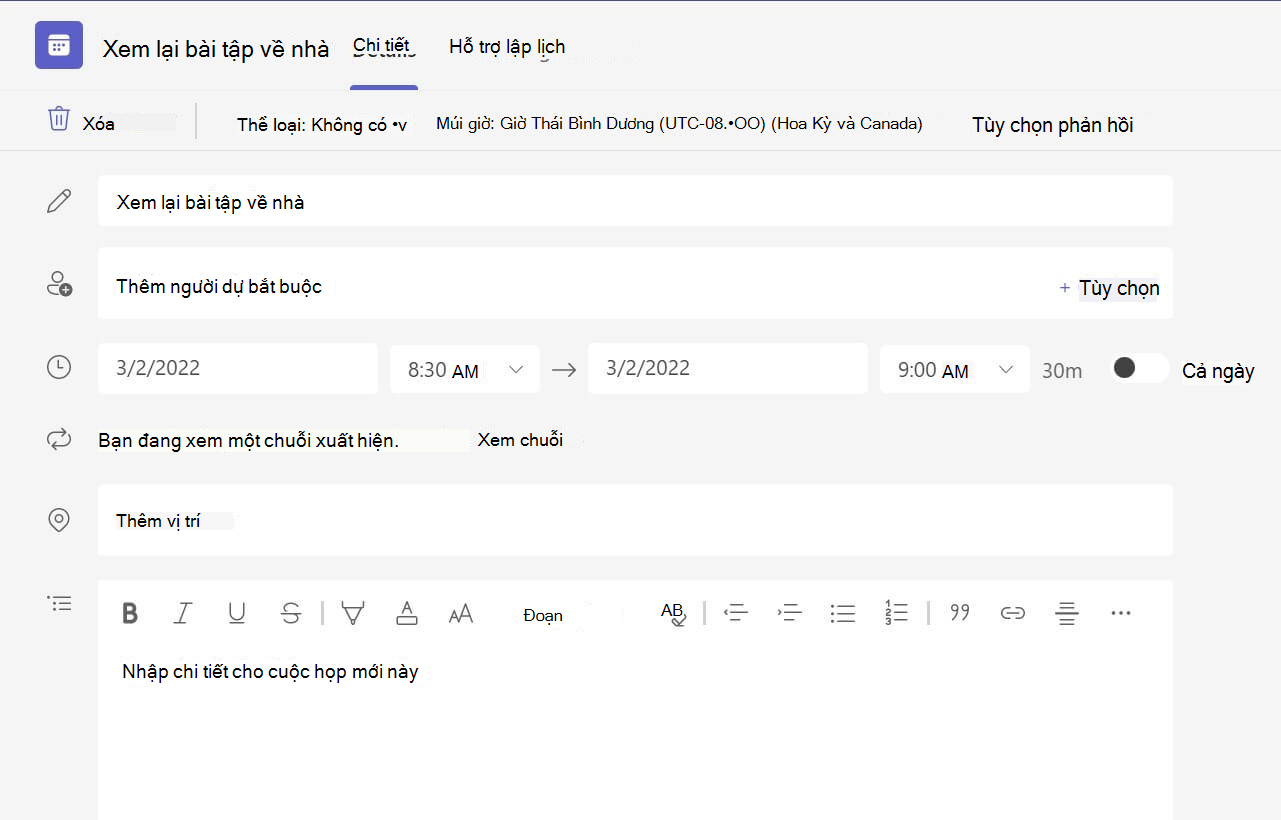
Task: Open the 8:30 AM start time dropdown
Action: (x=465, y=369)
